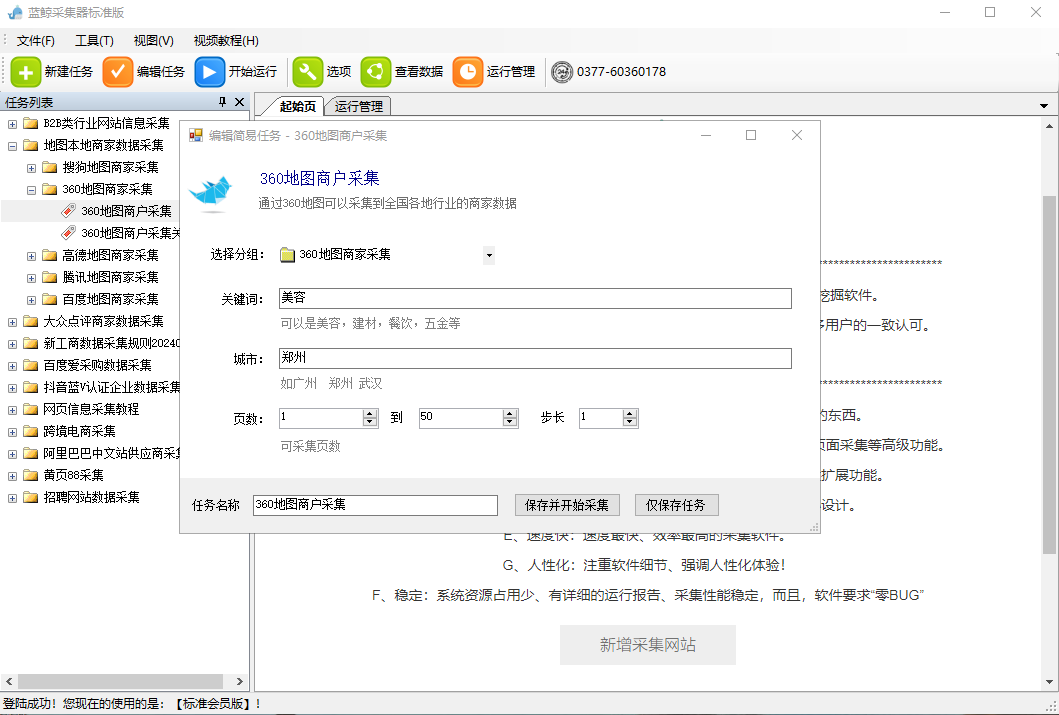Screen dimensions: 1059x715
Task: Click the folder icon of 跨境电商采集
Action: click(30, 431)
